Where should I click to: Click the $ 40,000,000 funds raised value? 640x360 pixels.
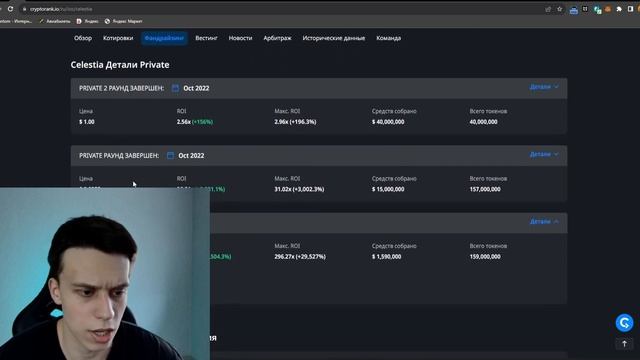pos(388,122)
